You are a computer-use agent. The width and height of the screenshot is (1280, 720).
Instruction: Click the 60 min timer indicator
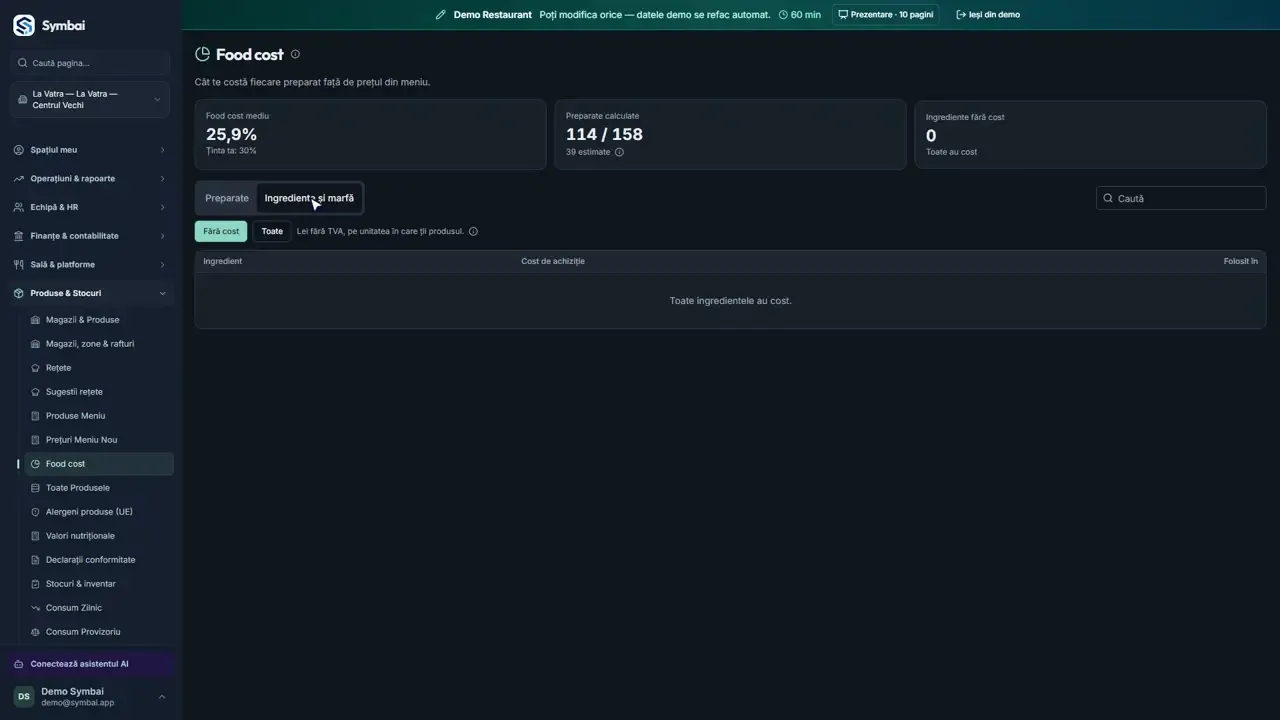click(x=799, y=15)
